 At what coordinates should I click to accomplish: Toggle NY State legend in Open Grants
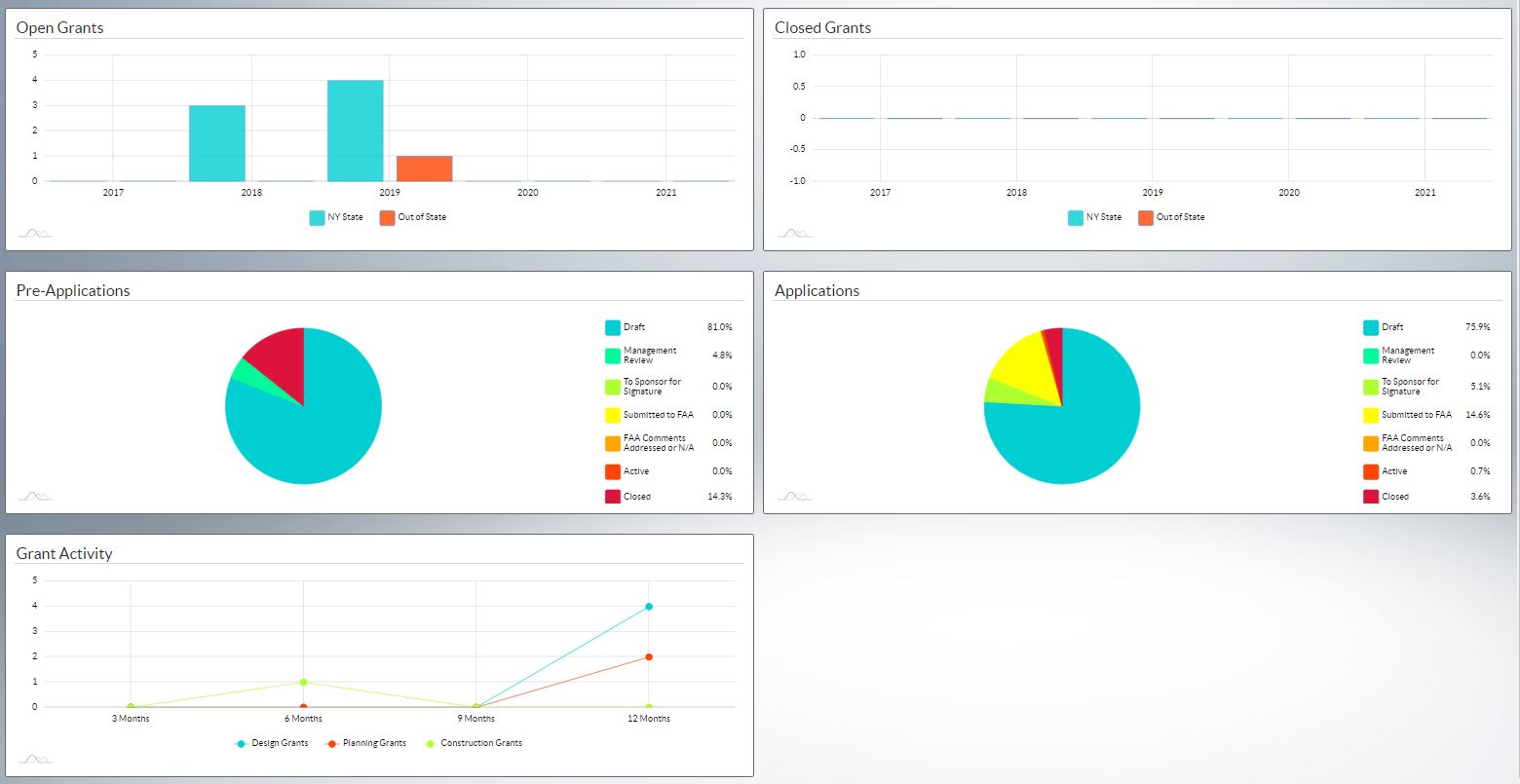(x=336, y=217)
